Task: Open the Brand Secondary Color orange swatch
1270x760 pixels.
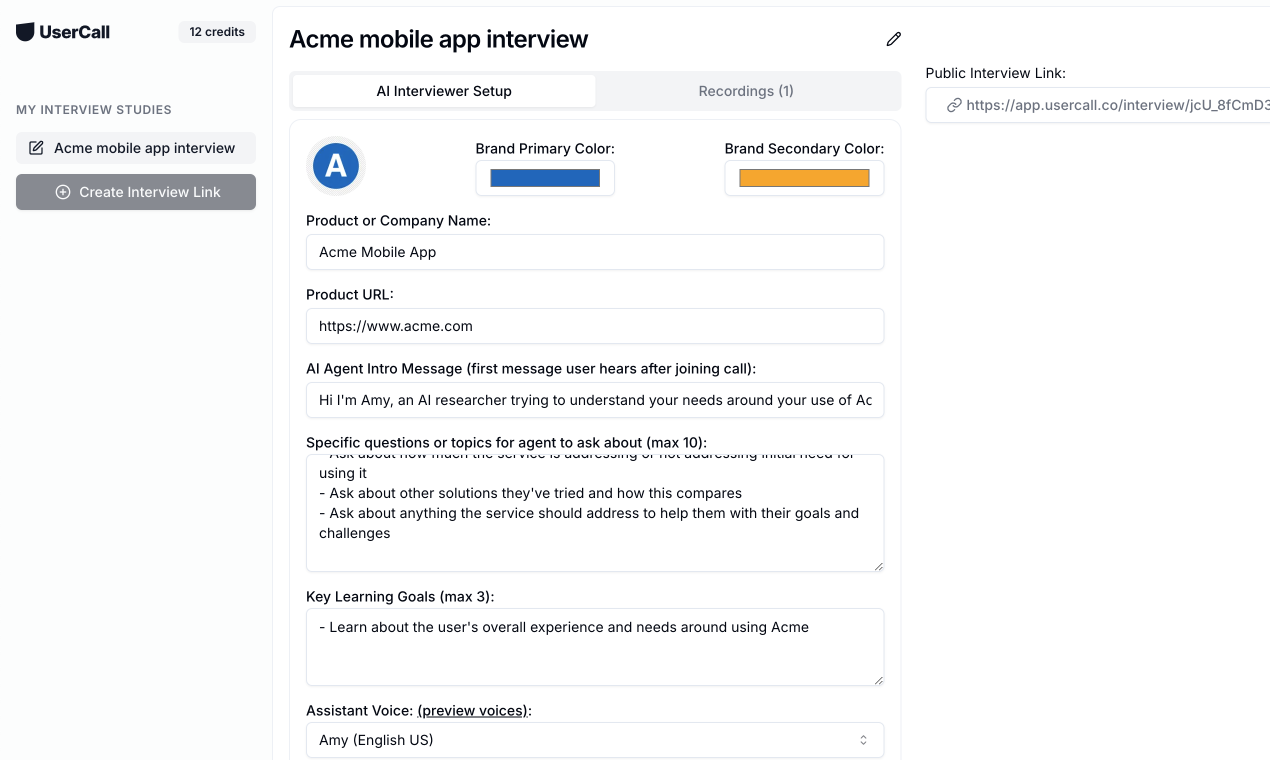Action: [804, 178]
